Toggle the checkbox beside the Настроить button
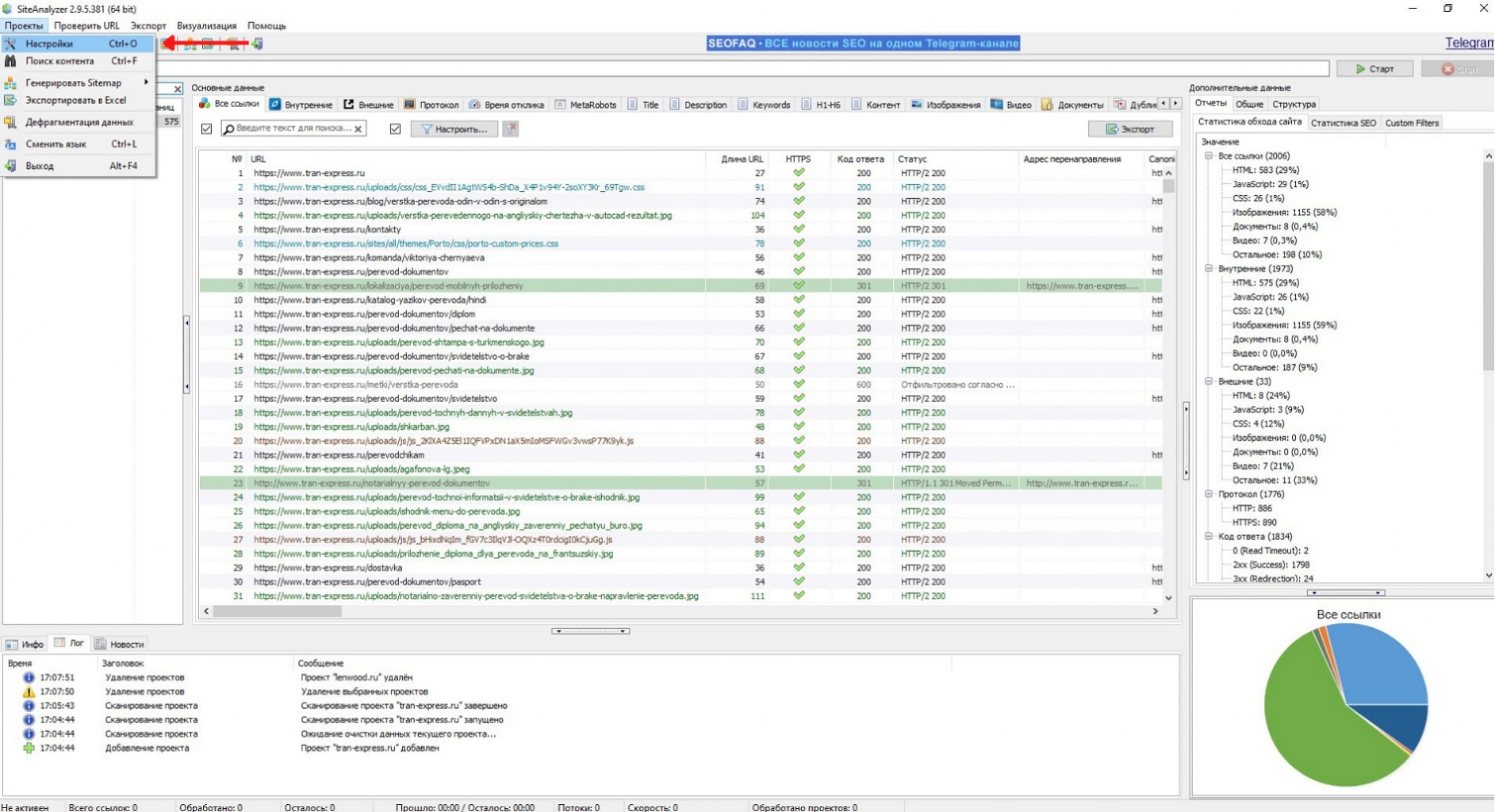 pyautogui.click(x=395, y=128)
